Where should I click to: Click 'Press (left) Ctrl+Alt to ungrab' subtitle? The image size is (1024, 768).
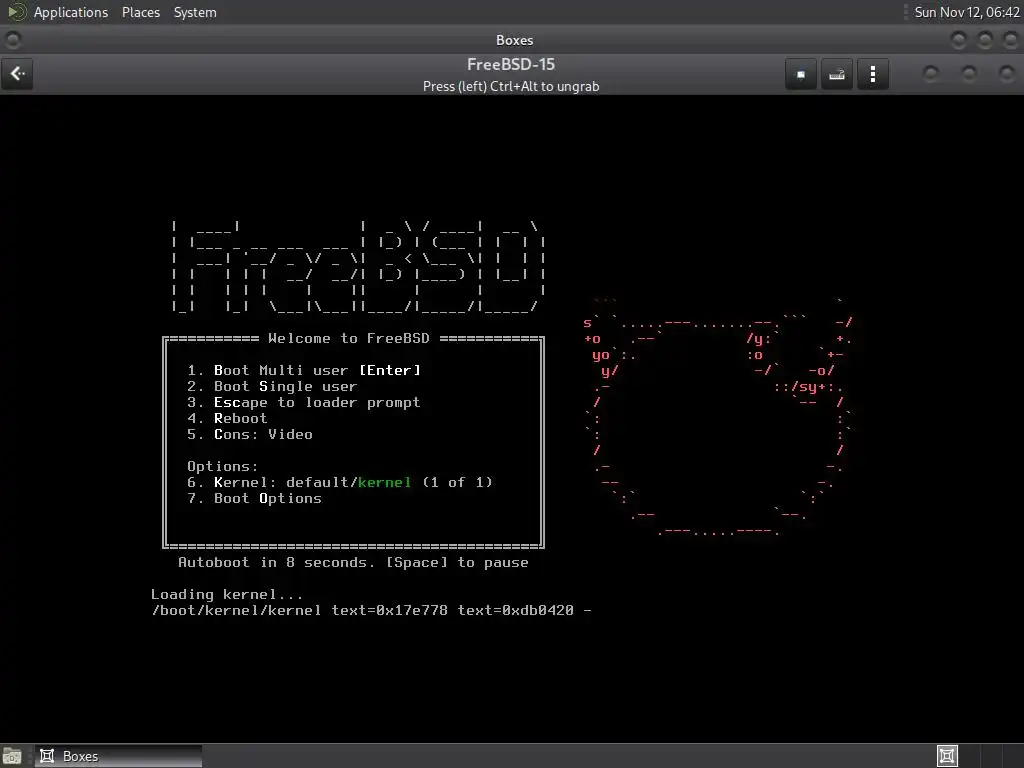pos(511,86)
